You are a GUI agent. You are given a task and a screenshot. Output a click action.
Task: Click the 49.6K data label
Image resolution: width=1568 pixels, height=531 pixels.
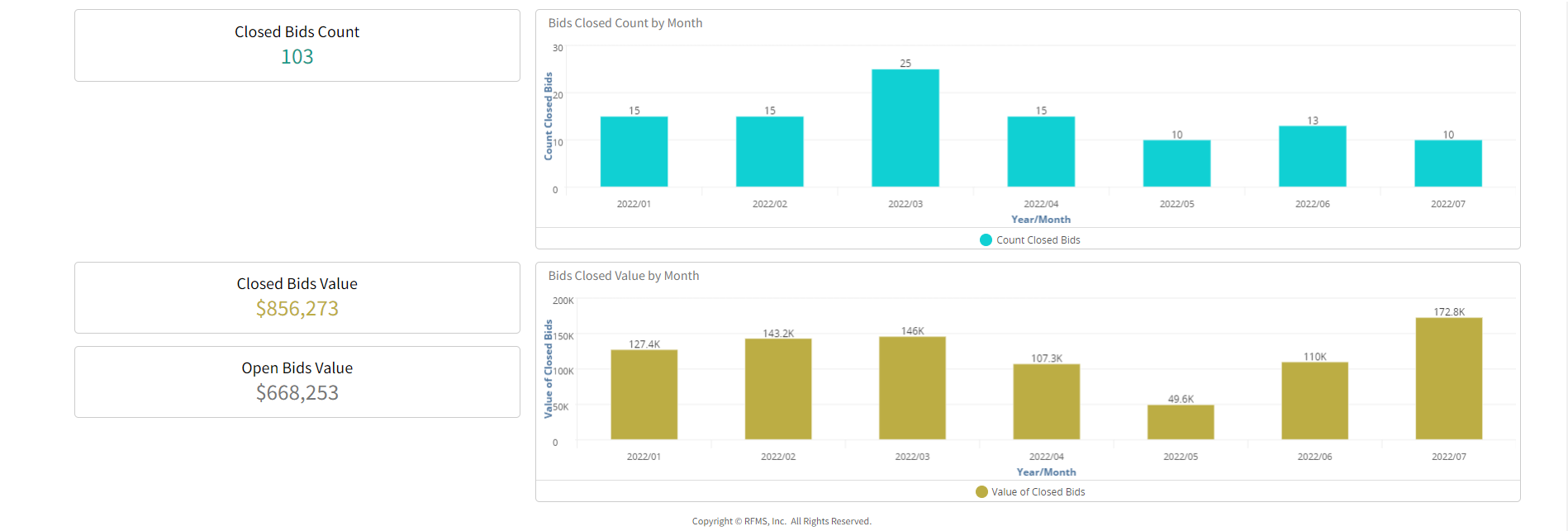[x=1181, y=399]
